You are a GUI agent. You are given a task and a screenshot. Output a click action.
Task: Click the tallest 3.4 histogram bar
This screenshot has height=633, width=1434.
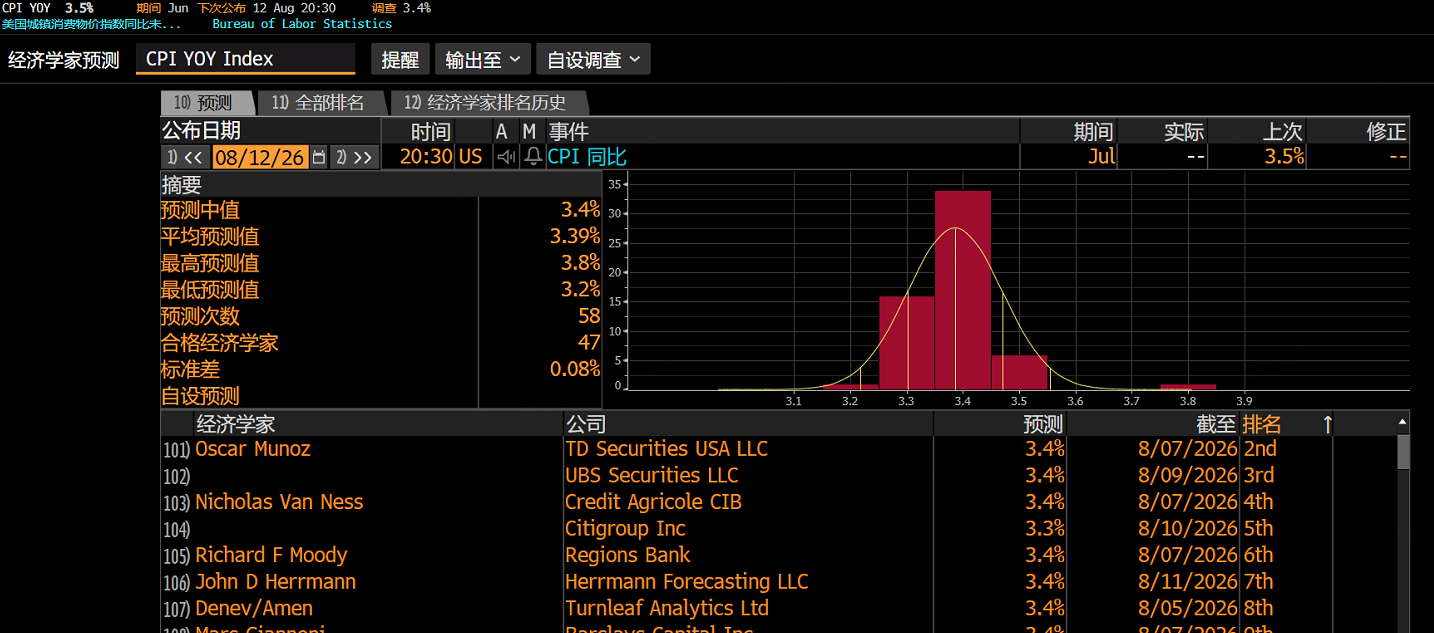pyautogui.click(x=963, y=290)
